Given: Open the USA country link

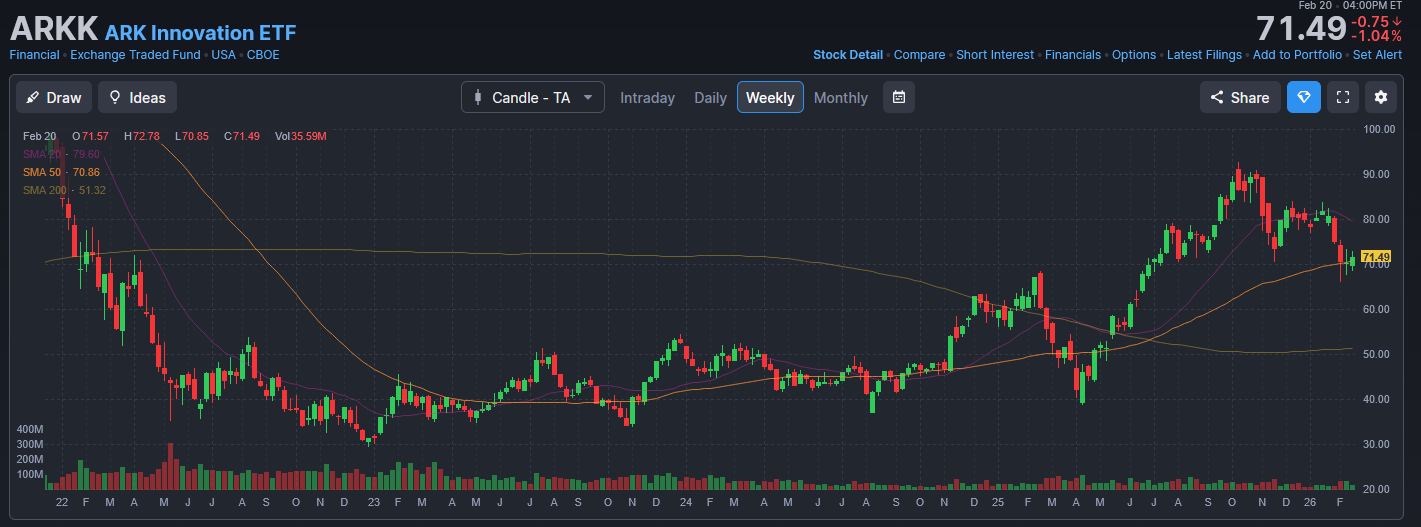Looking at the screenshot, I should pyautogui.click(x=223, y=55).
